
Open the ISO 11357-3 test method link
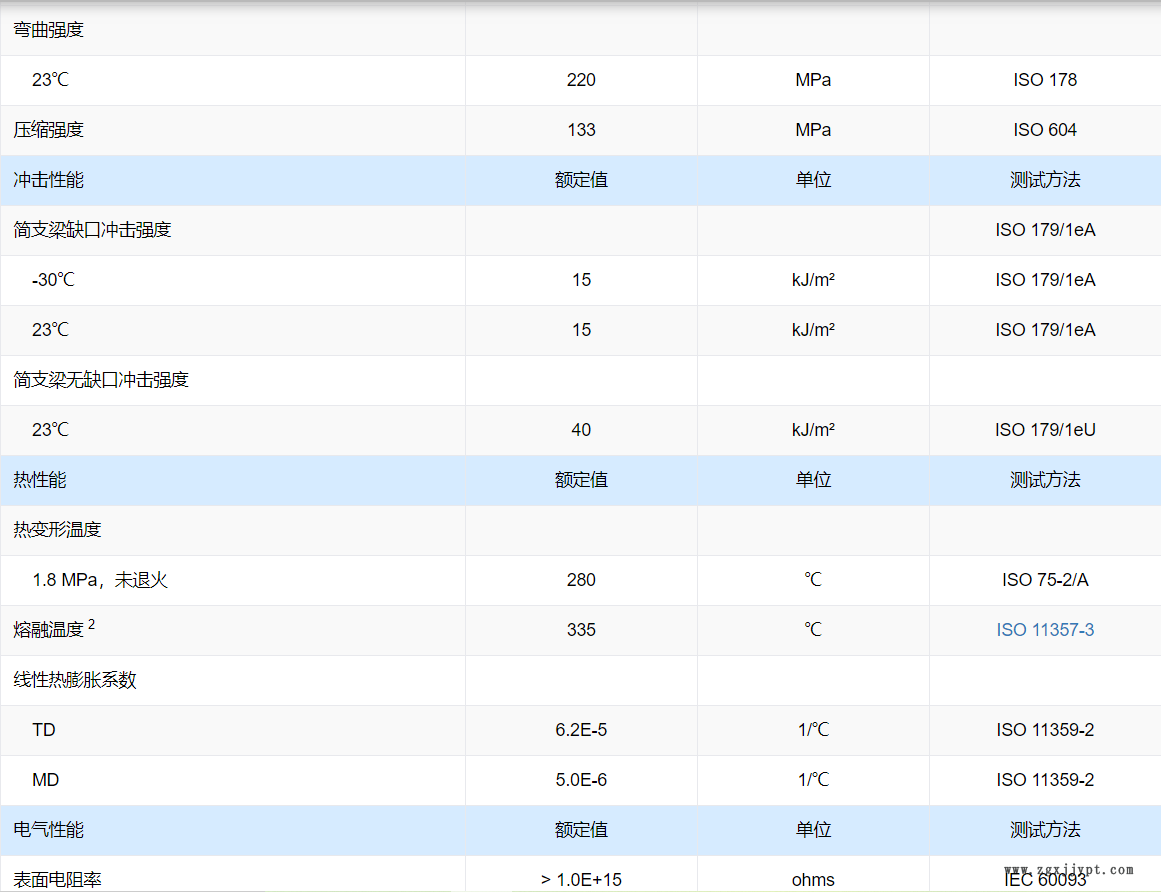coord(1045,630)
